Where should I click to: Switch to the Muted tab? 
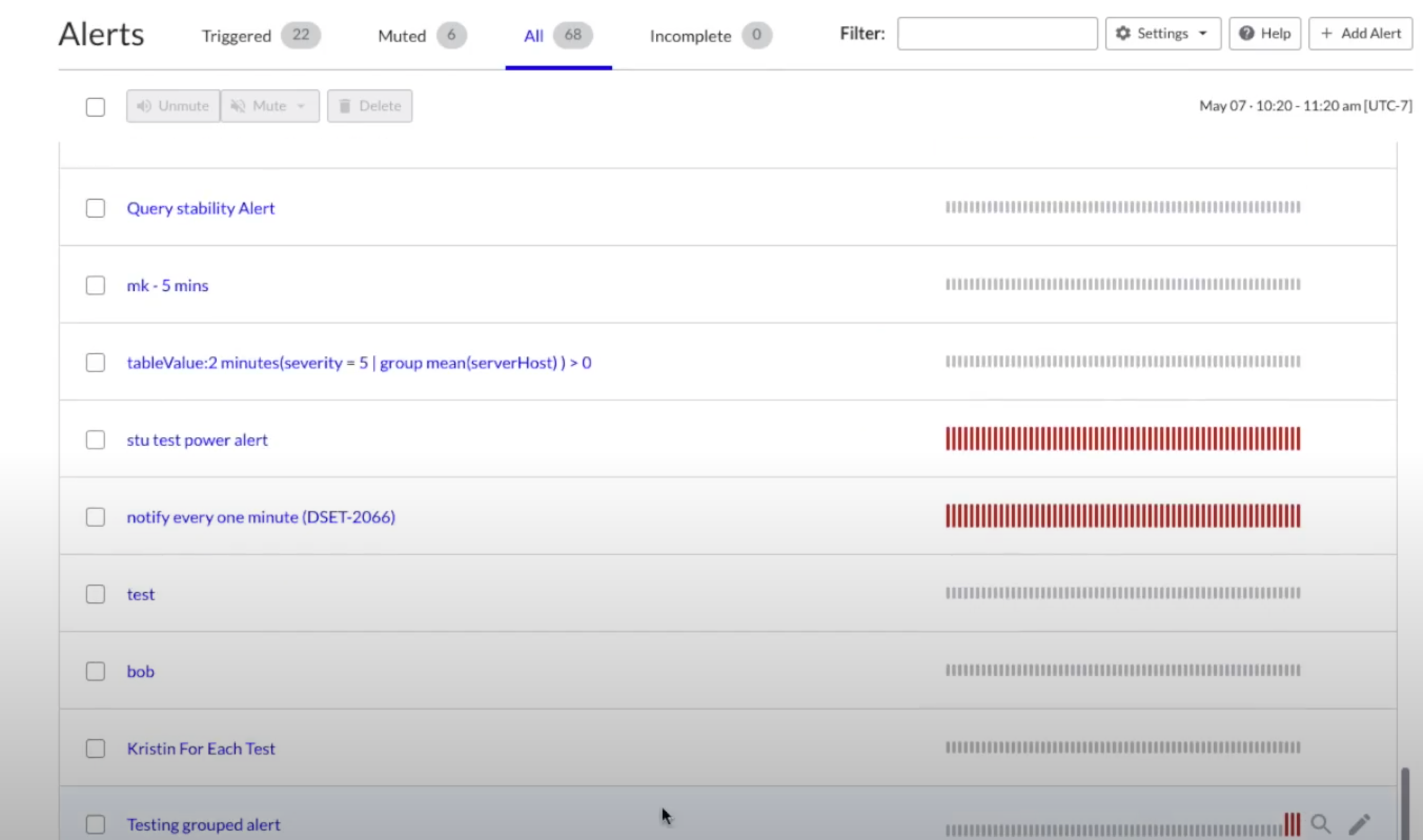pos(422,36)
